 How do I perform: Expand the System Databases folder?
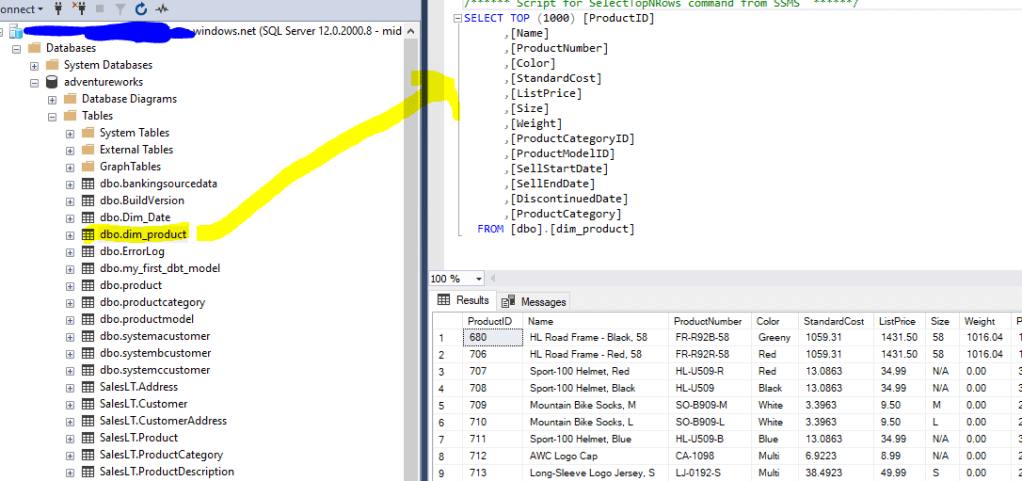click(34, 65)
